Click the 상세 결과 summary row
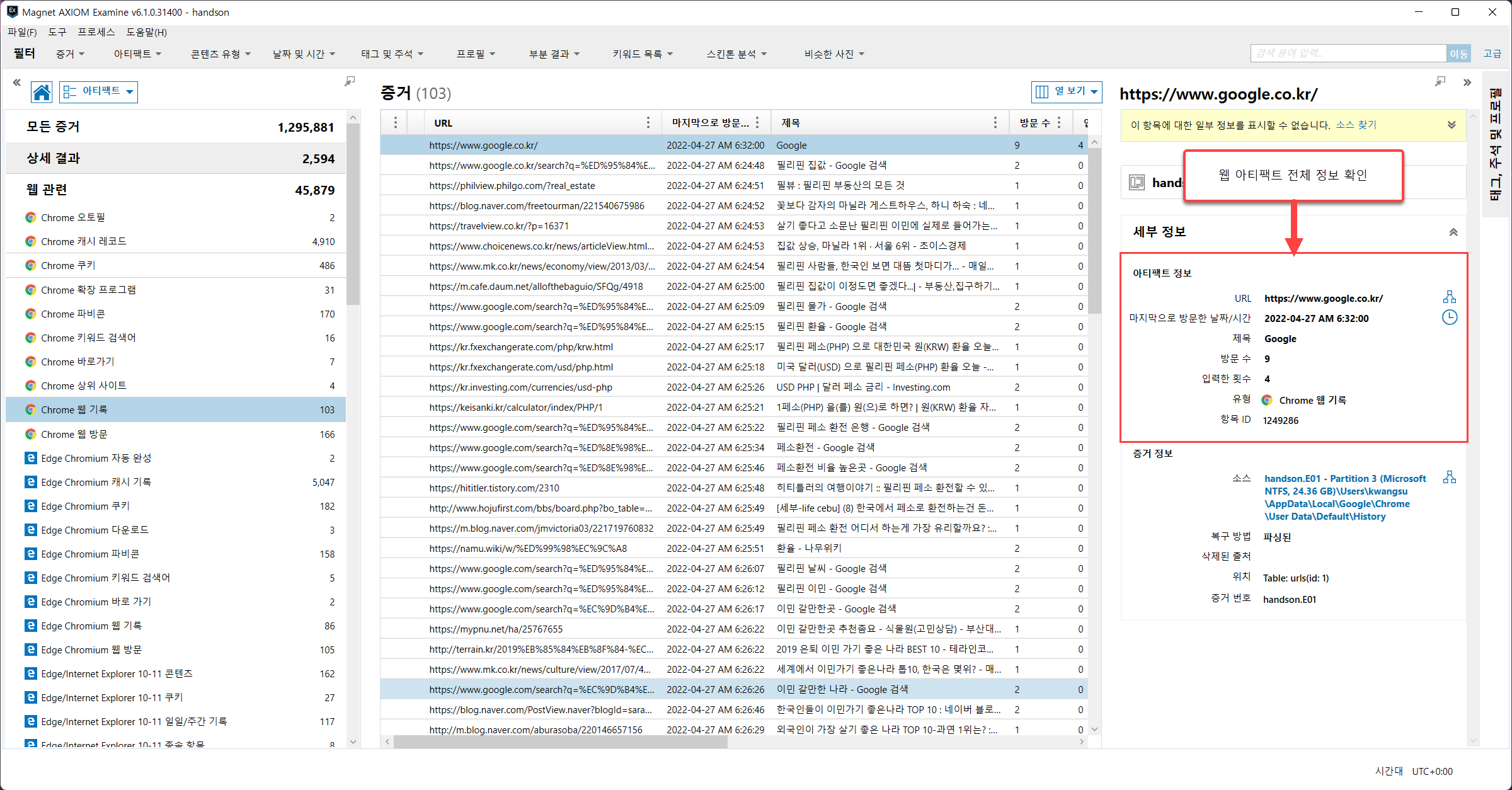Image resolution: width=1512 pixels, height=790 pixels. coord(176,158)
